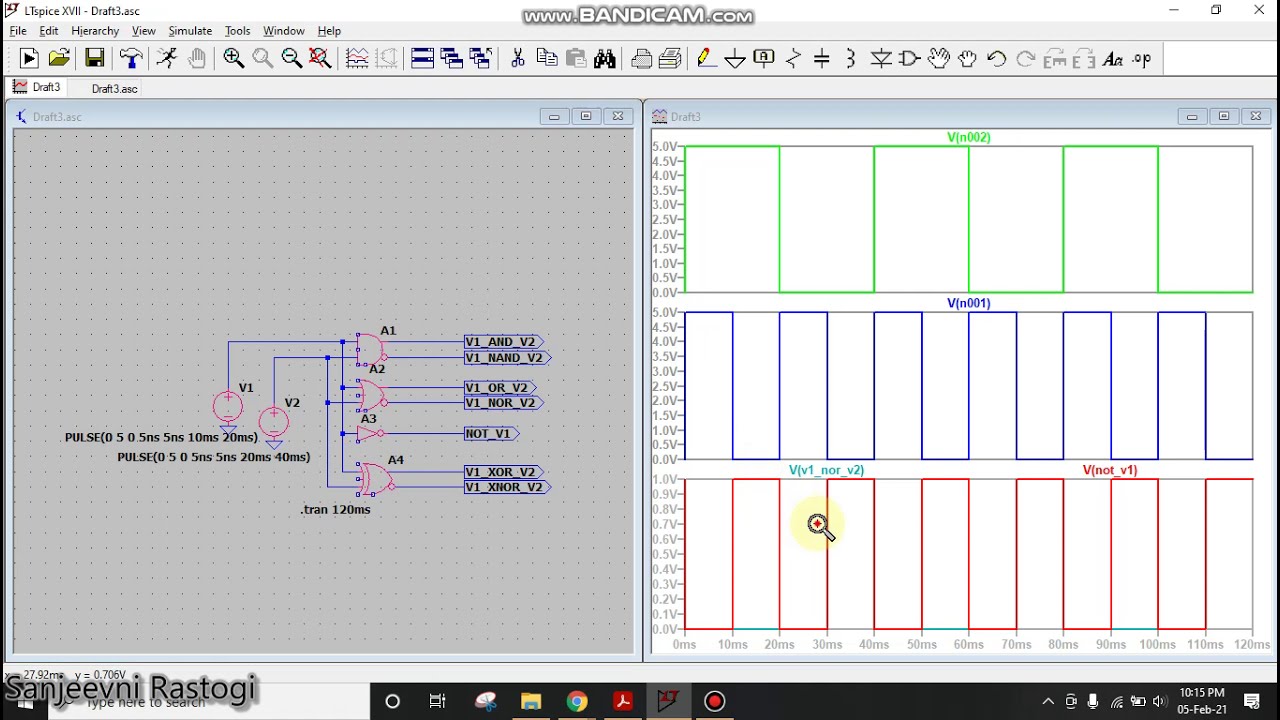
Task: Select the Resistor placement tool
Action: click(x=793, y=59)
